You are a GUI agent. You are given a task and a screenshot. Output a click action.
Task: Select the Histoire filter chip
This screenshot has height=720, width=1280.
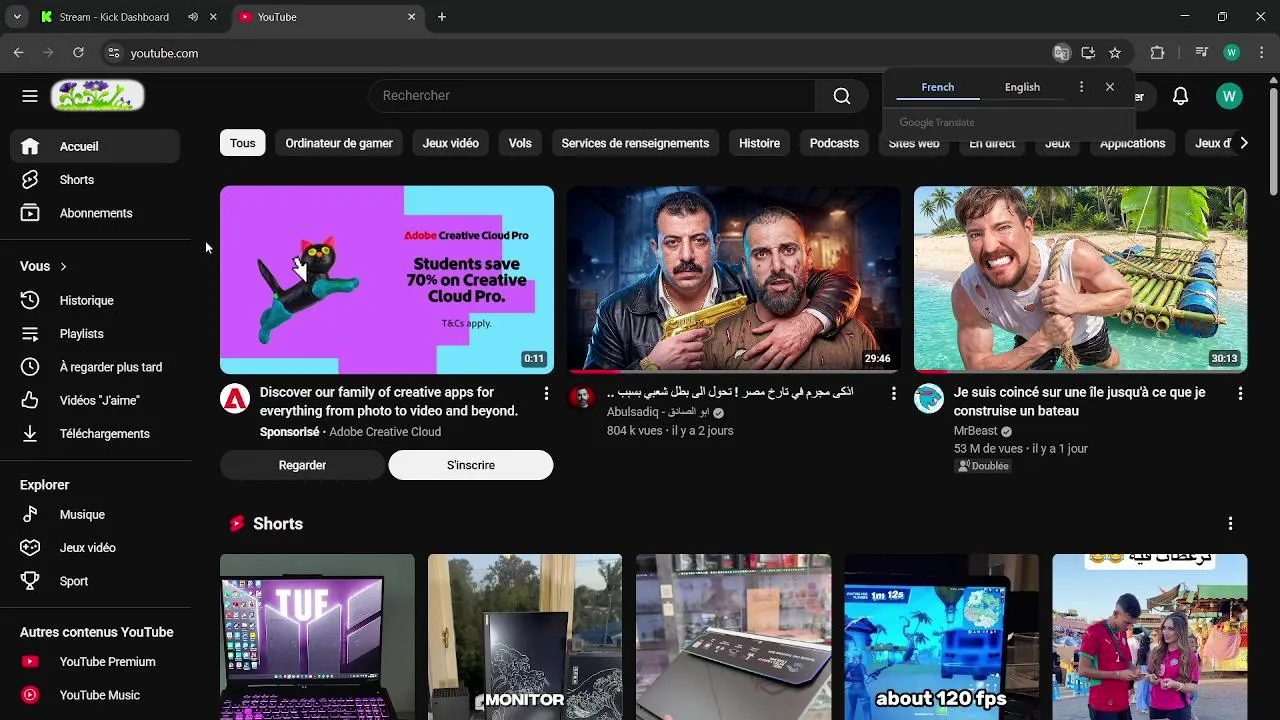[x=759, y=143]
